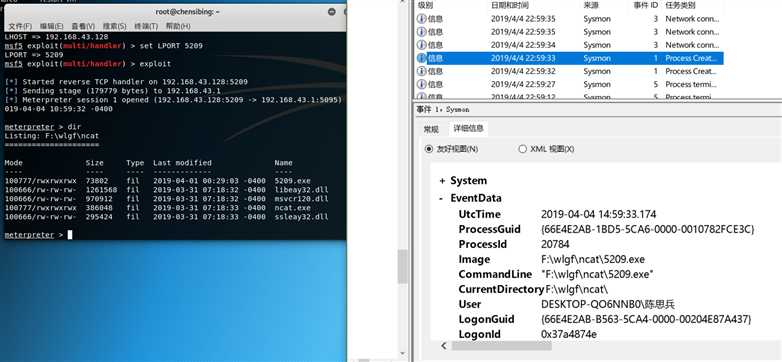Click the info icon of the 22:59:34 event
This screenshot has height=362, width=782.
[421, 45]
